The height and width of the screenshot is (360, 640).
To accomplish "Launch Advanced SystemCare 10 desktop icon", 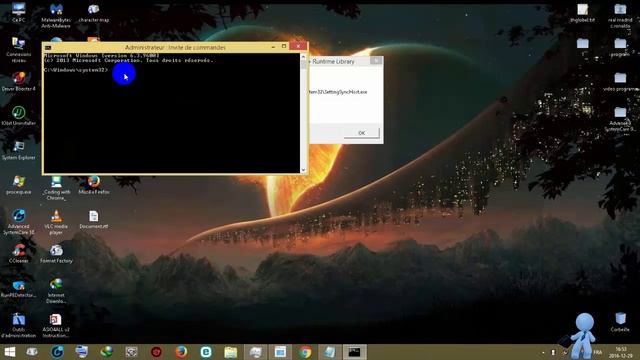I will tap(18, 222).
